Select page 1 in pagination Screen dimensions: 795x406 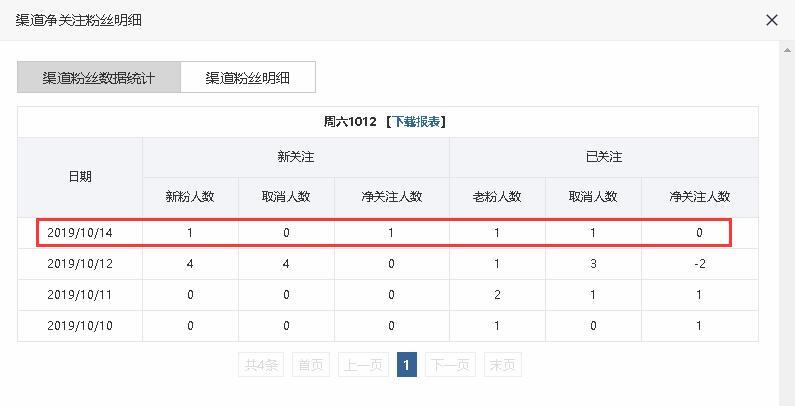[406, 365]
